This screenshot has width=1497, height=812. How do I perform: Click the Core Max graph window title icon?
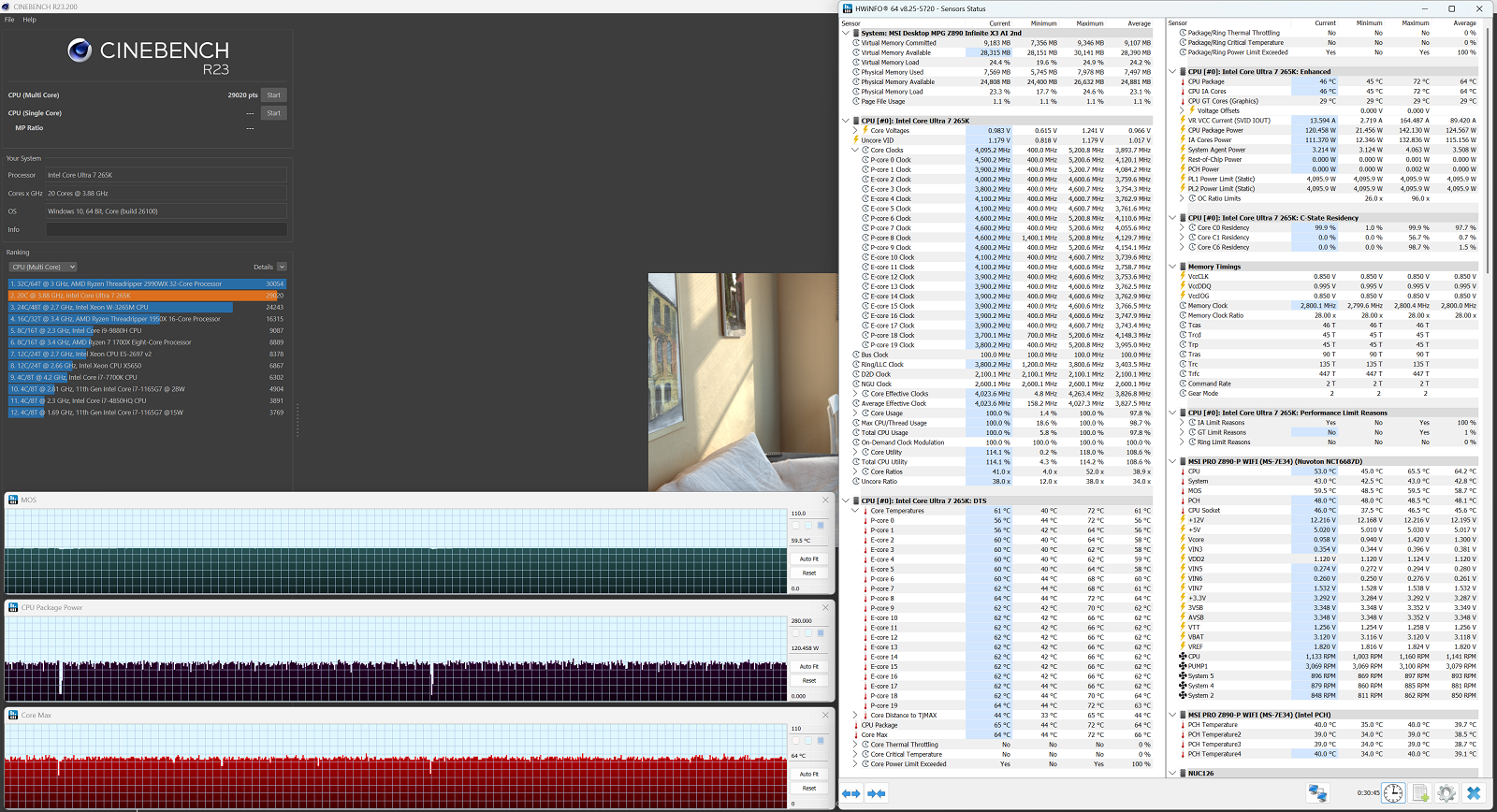[13, 715]
